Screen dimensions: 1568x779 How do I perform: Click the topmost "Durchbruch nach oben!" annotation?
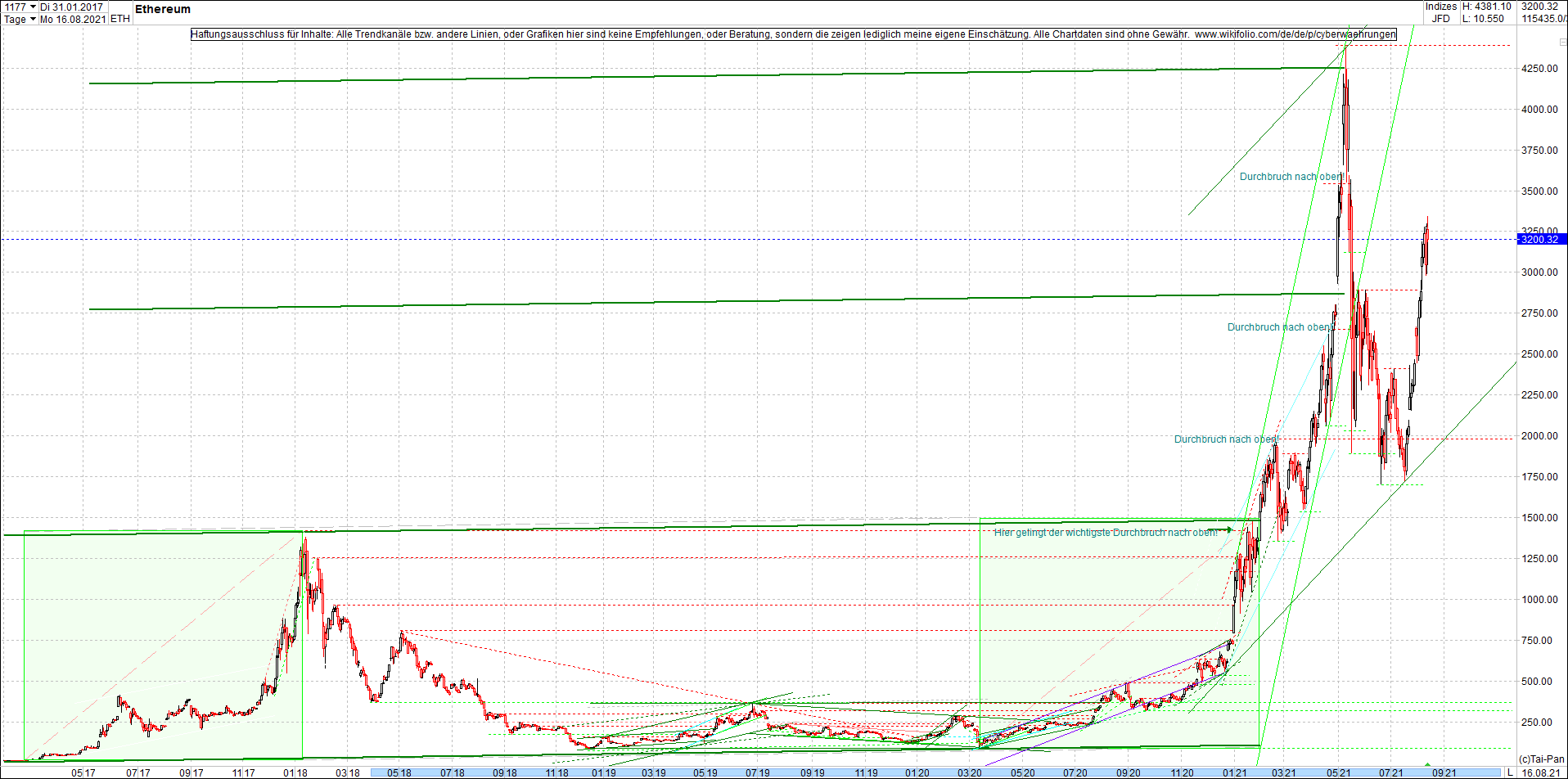1291,177
